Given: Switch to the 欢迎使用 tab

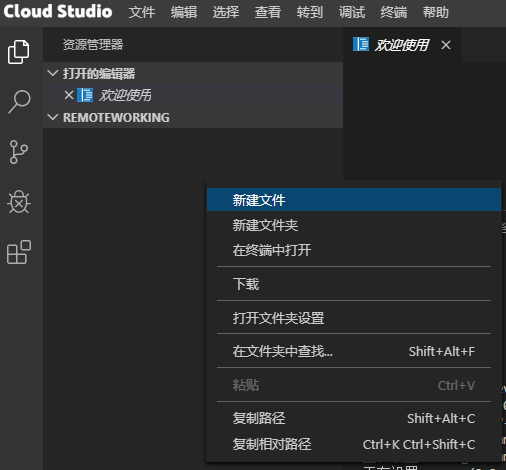Looking at the screenshot, I should (x=402, y=45).
